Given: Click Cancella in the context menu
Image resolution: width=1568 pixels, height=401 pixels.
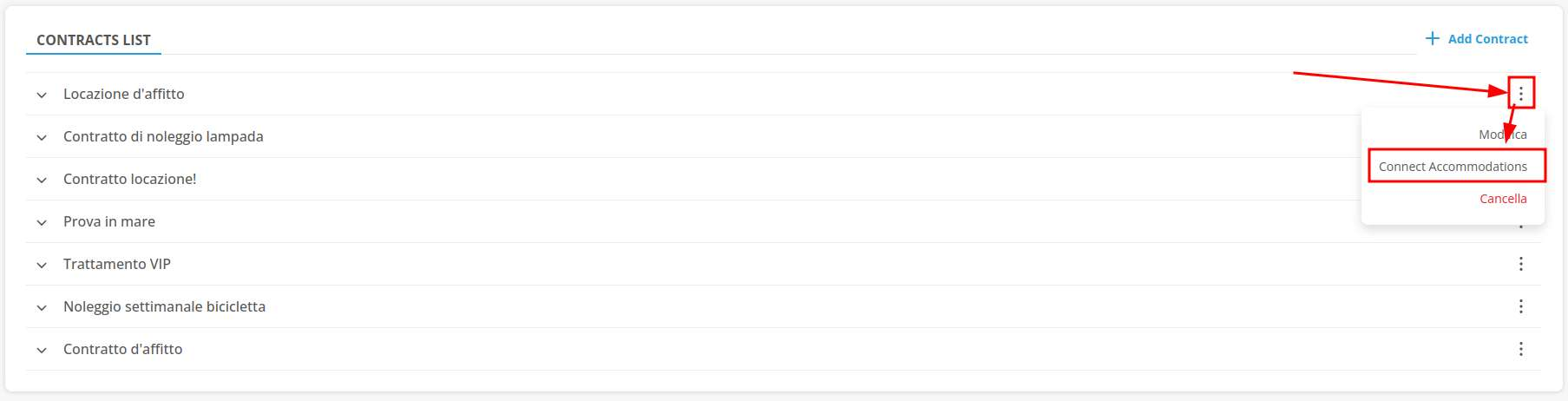Looking at the screenshot, I should pyautogui.click(x=1503, y=199).
